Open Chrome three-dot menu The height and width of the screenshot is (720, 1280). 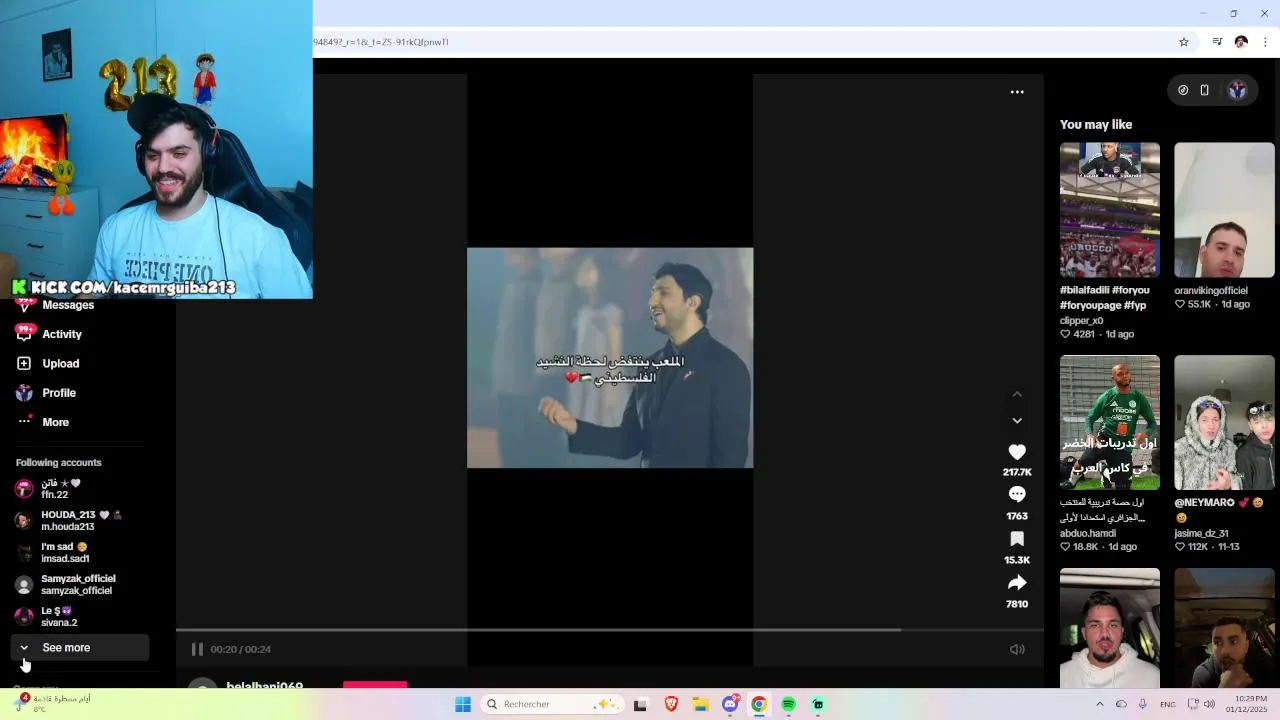click(1265, 42)
